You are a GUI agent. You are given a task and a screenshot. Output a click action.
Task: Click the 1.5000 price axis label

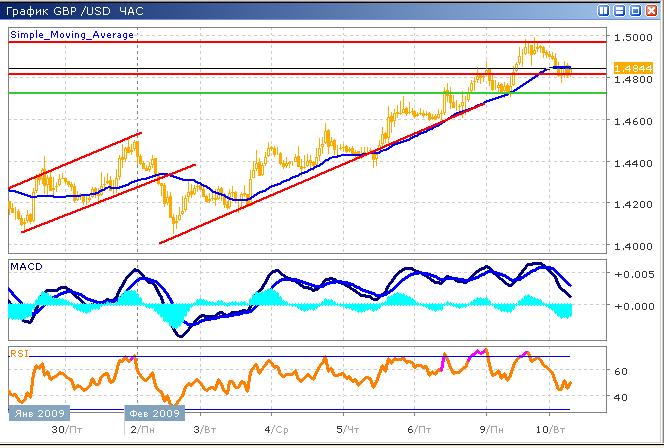click(629, 37)
